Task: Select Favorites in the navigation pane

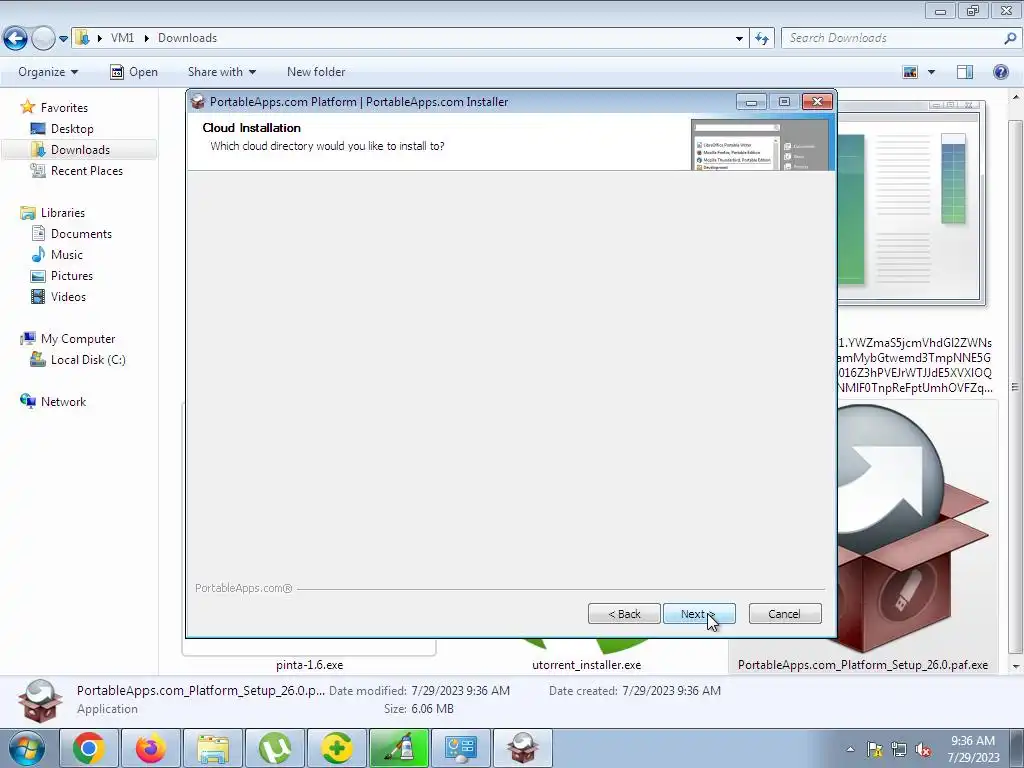Action: [x=63, y=108]
